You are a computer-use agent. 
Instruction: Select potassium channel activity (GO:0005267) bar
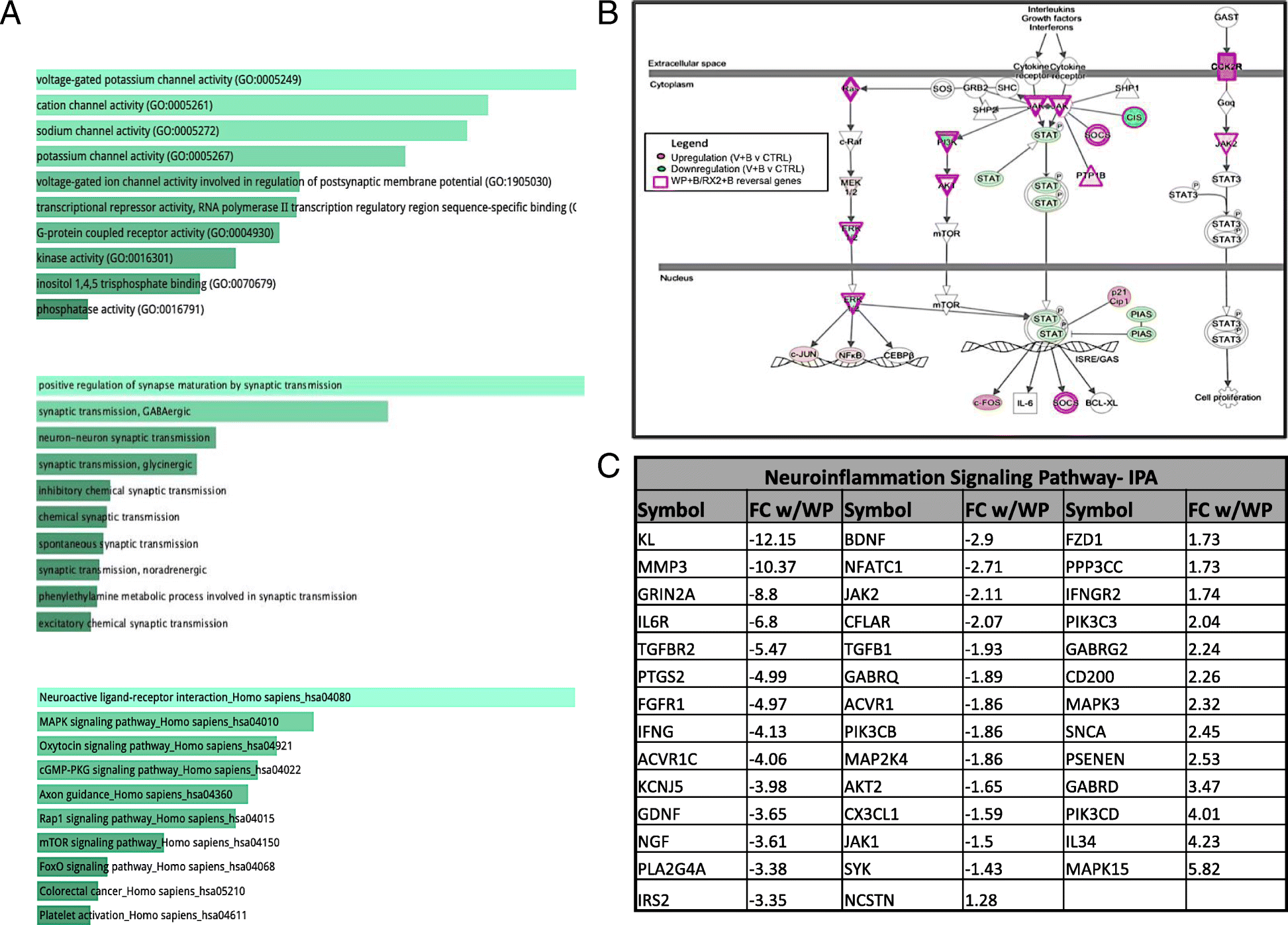(x=221, y=156)
